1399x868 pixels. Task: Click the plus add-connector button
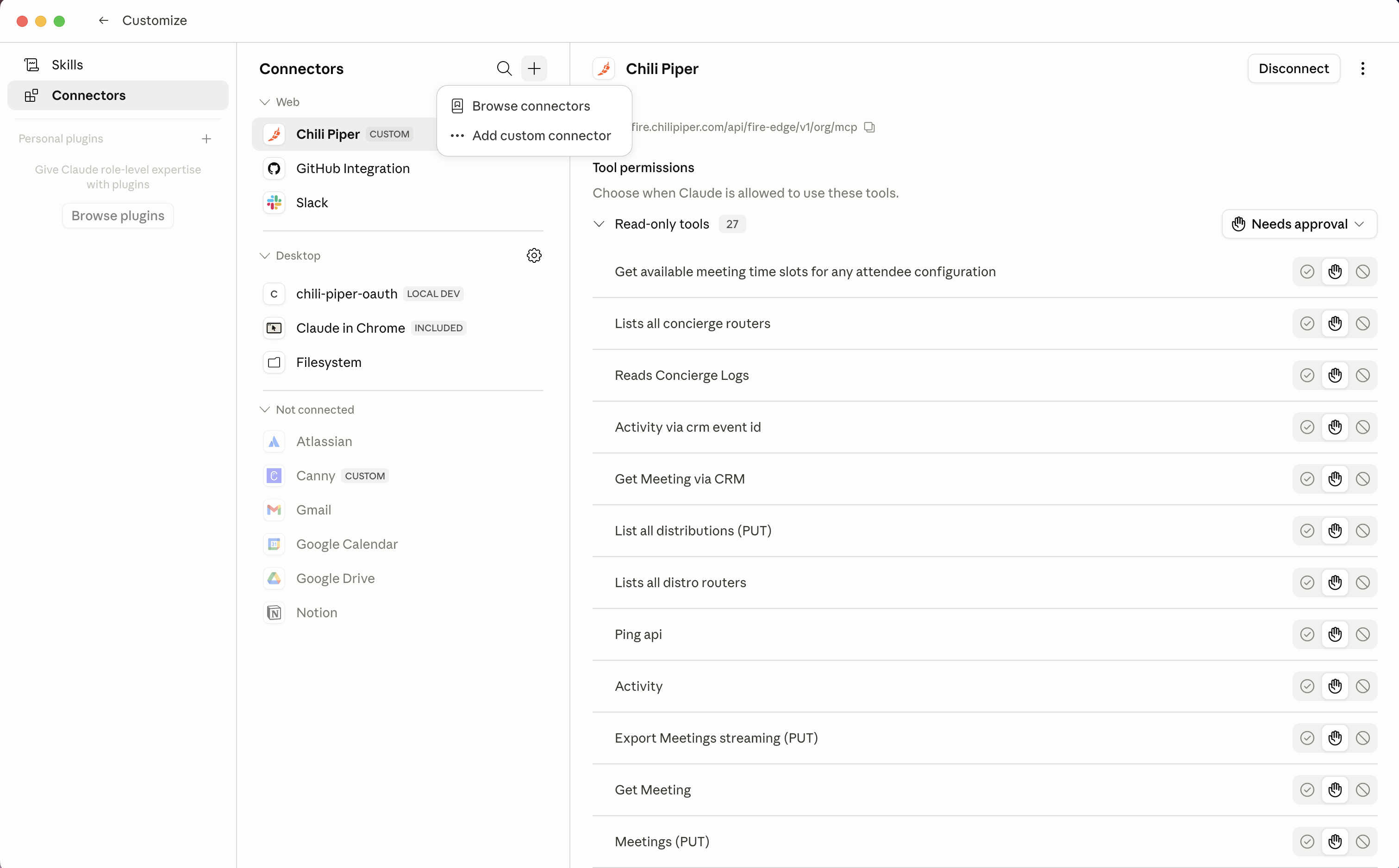(x=534, y=68)
